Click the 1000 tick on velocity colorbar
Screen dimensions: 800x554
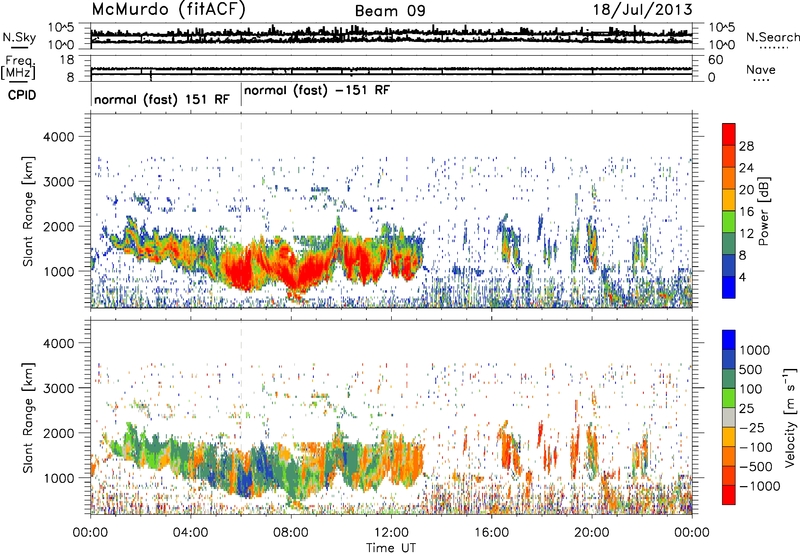pyautogui.click(x=755, y=350)
